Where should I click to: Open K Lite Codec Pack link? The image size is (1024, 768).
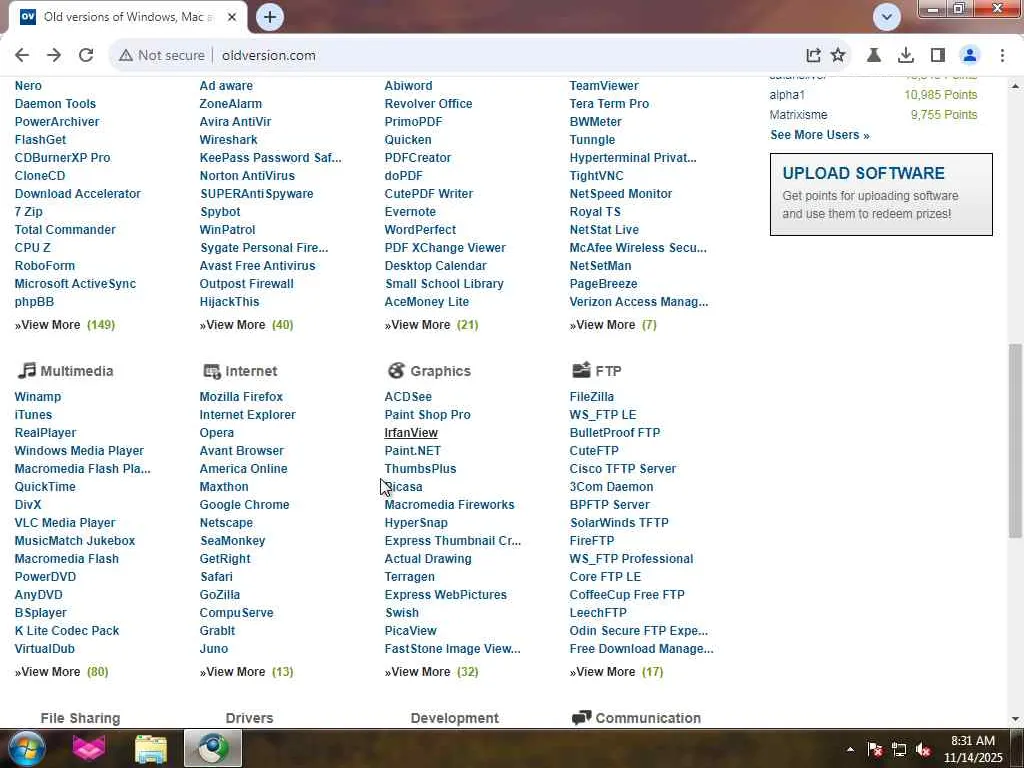67,631
